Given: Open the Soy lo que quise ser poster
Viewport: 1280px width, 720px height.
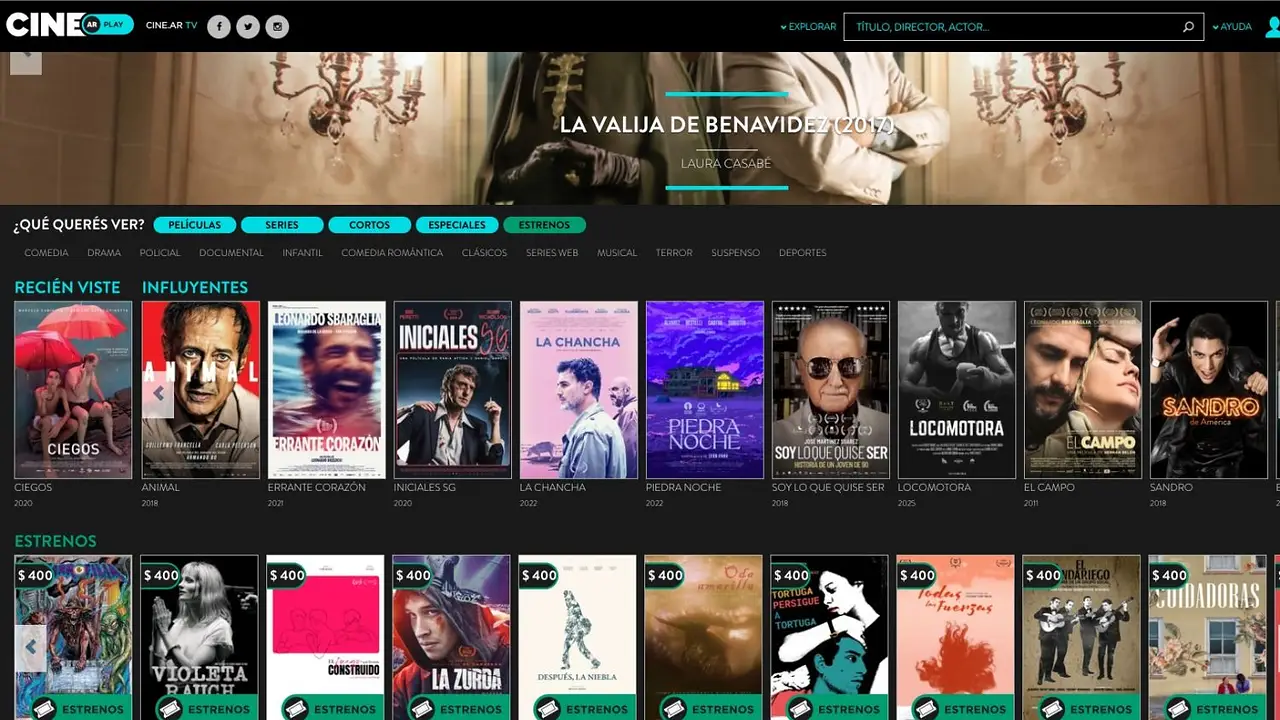Looking at the screenshot, I should coord(831,390).
